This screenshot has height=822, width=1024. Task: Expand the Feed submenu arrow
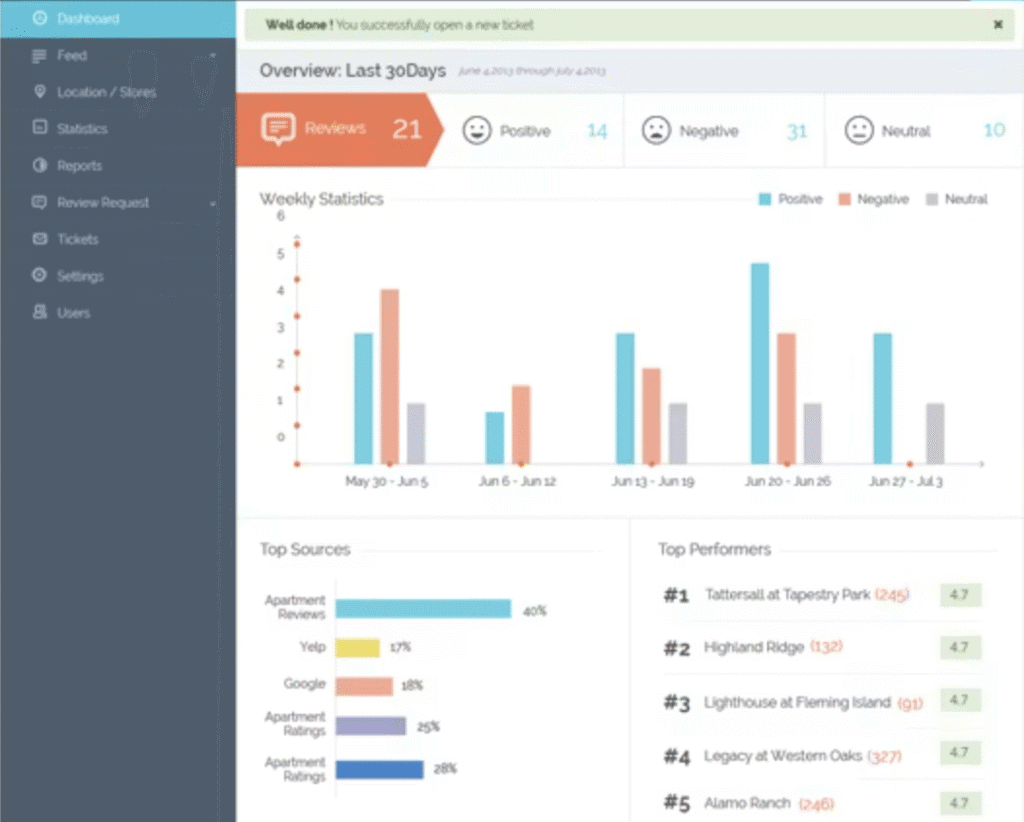coord(213,56)
